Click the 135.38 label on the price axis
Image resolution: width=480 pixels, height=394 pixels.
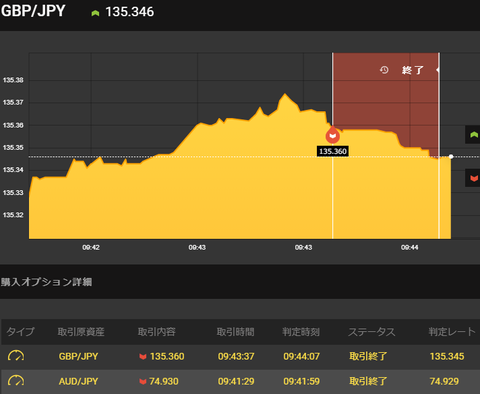click(13, 80)
